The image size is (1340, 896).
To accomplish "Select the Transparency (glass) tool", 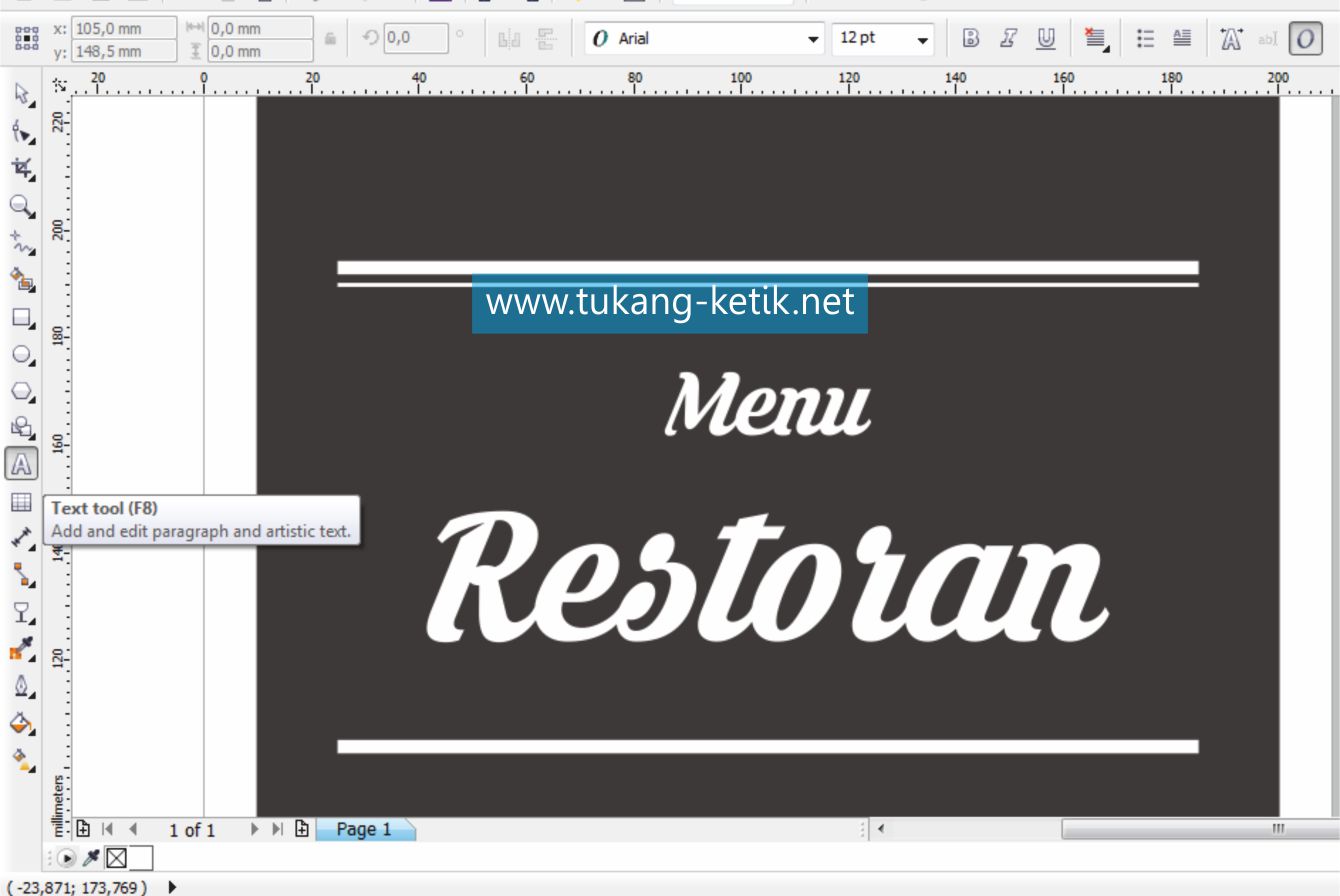I will 22,612.
